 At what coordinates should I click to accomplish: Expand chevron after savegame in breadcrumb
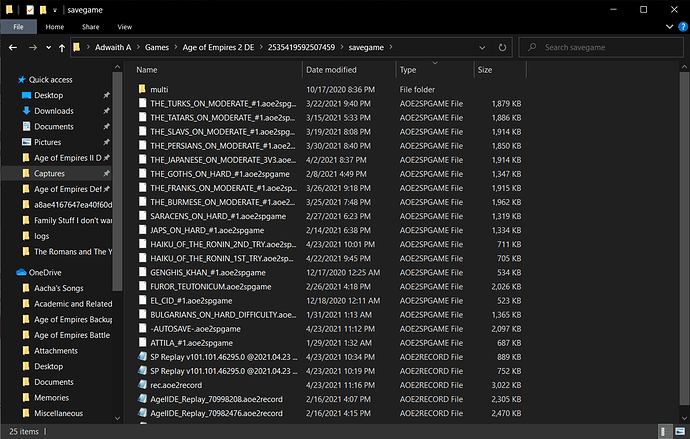[x=391, y=48]
